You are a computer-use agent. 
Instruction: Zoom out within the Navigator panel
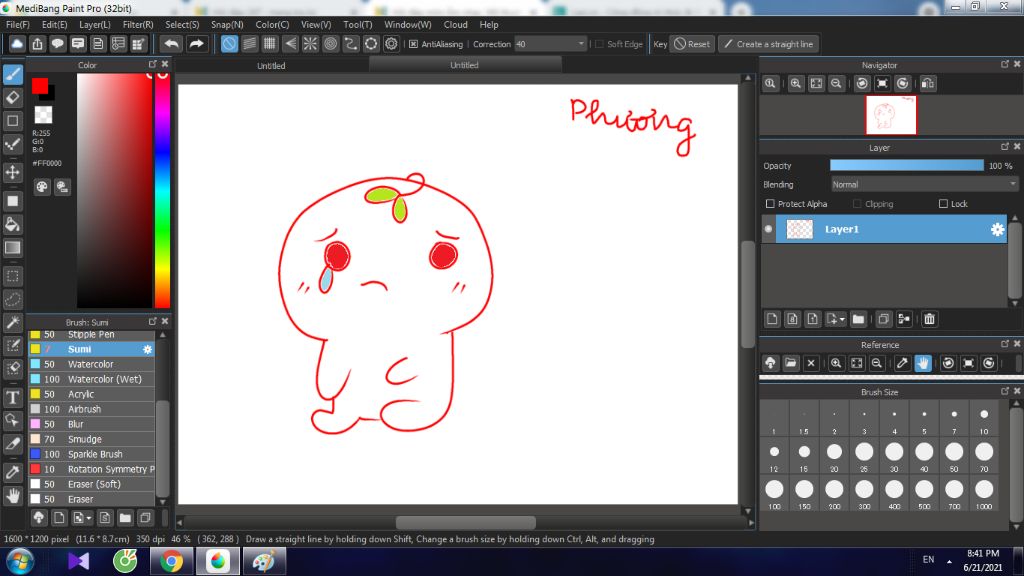click(x=836, y=83)
